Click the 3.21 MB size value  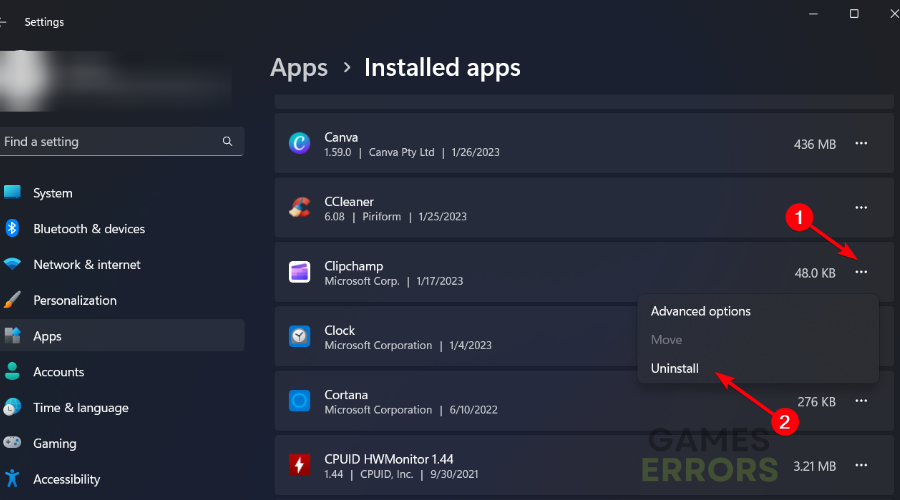814,466
